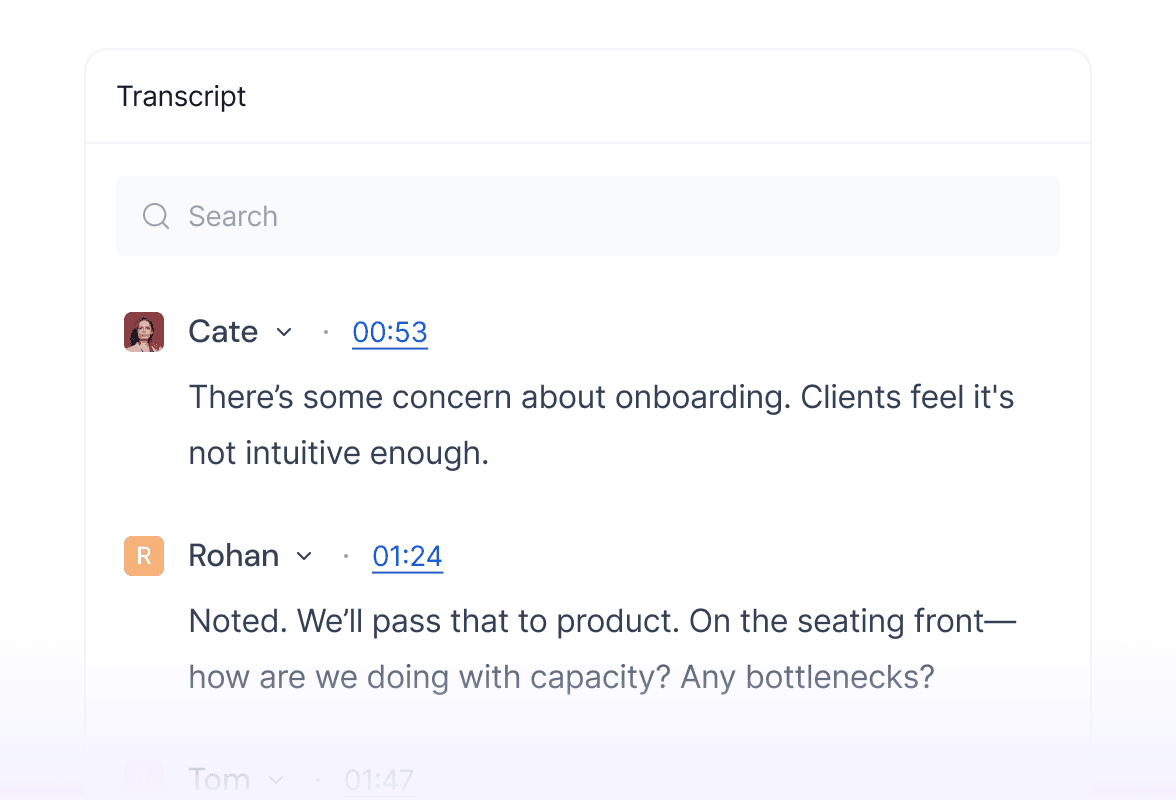Click the magnifying glass search icon
Viewport: 1176px width, 800px height.
pyautogui.click(x=156, y=216)
